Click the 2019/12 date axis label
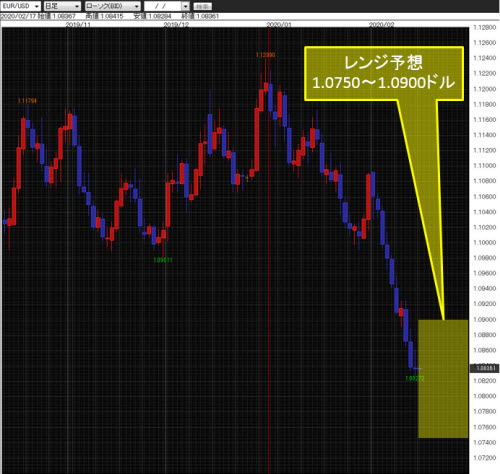Screen dimensions: 500x474 (x=176, y=25)
